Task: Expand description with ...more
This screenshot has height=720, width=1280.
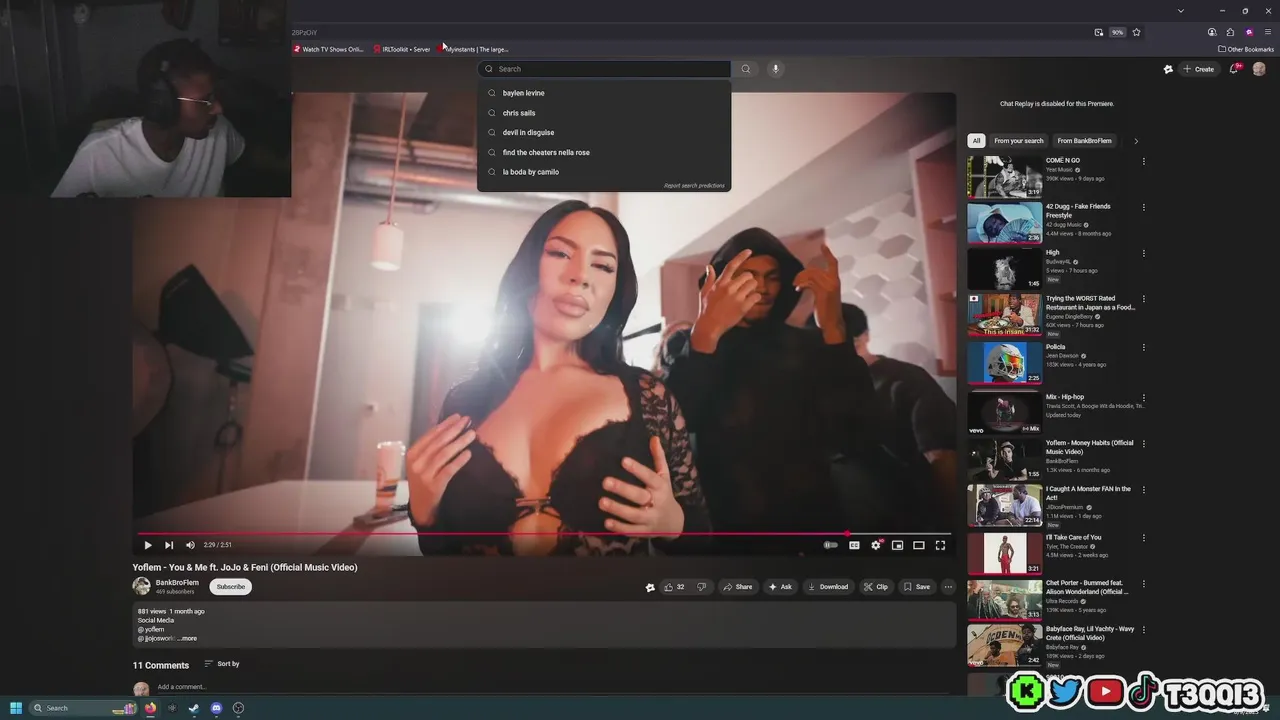Action: pyautogui.click(x=187, y=638)
